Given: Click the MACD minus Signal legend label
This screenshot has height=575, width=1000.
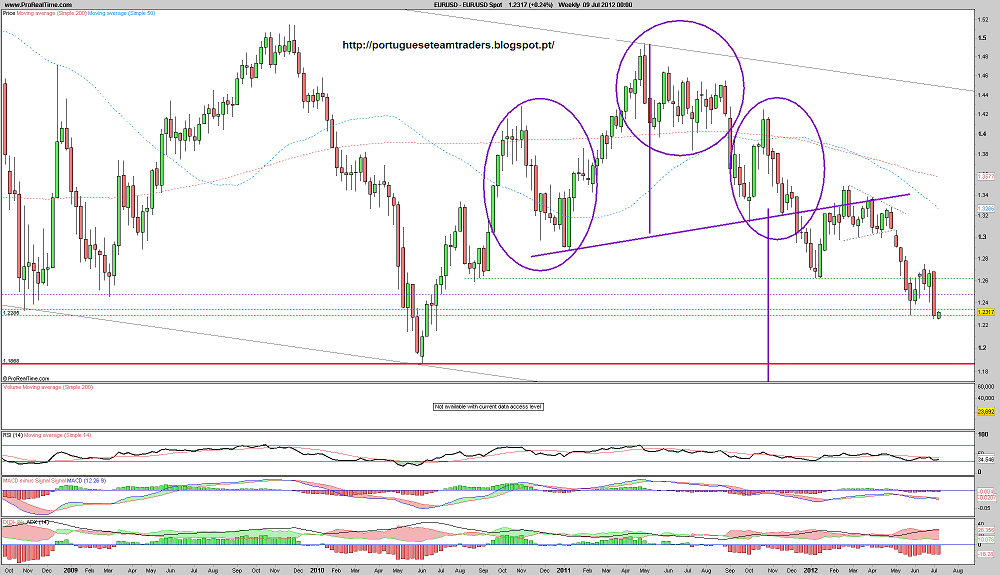Looking at the screenshot, I should coord(26,480).
